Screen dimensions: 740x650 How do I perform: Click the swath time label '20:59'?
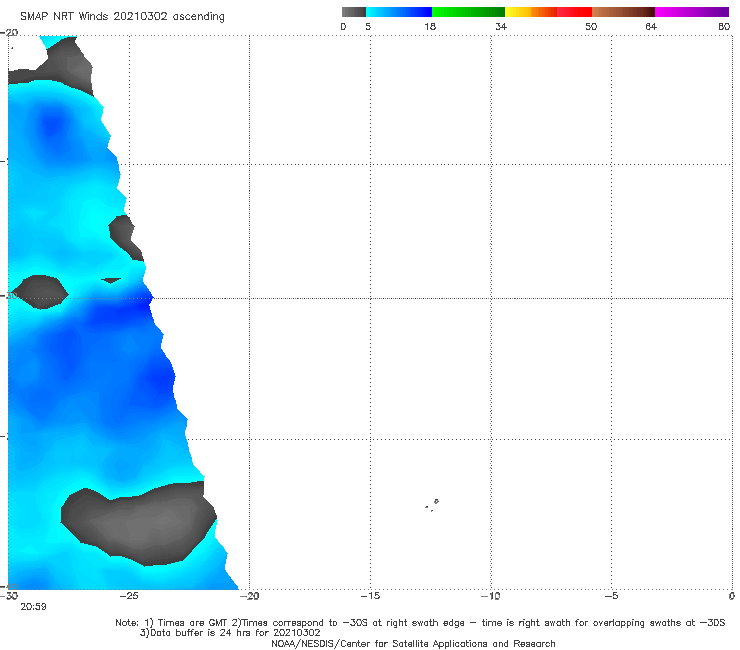click(34, 607)
